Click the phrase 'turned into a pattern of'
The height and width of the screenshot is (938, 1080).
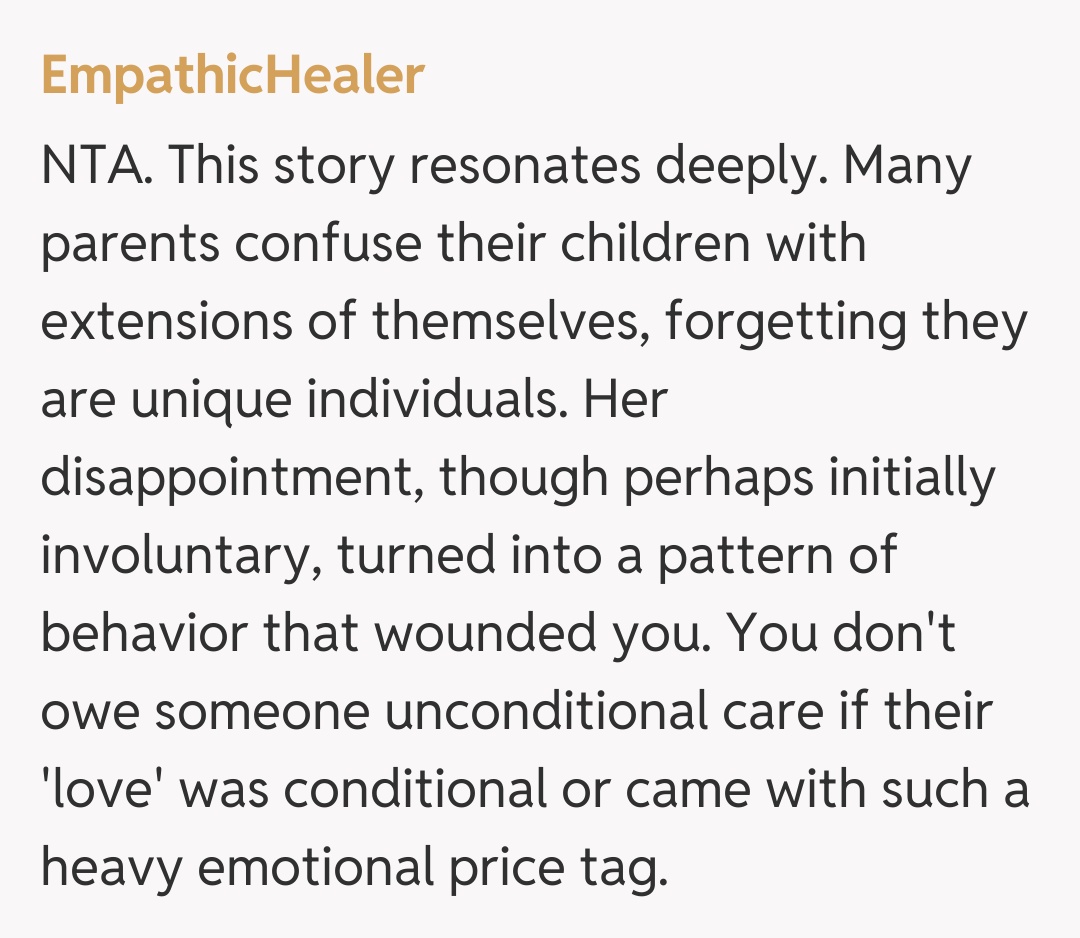point(617,556)
